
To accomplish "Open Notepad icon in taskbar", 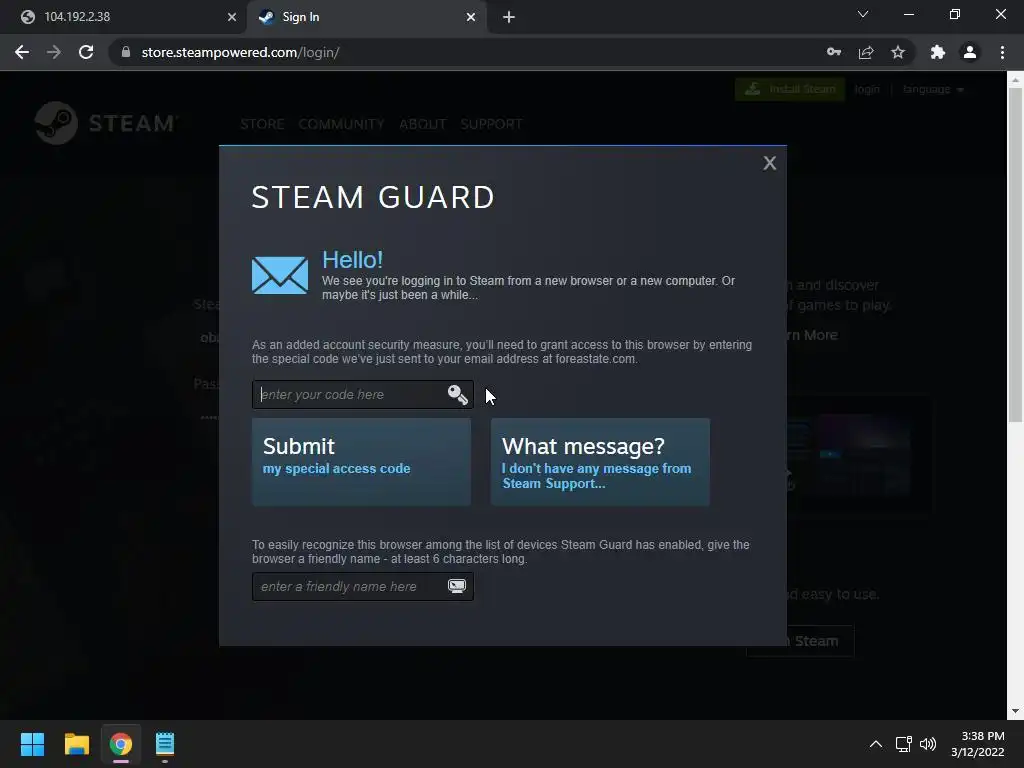I will pos(165,744).
